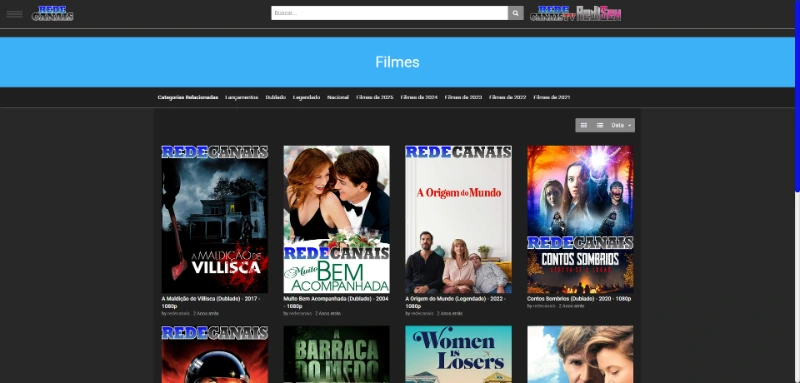Screen dimensions: 800x383
Task: Click the Categorias Relacionadas label
Action: [x=188, y=97]
